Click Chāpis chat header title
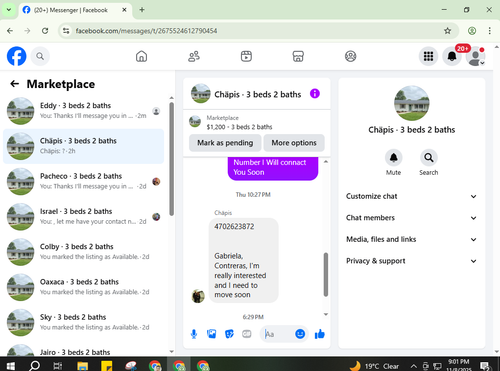The image size is (500, 371). pyautogui.click(x=257, y=94)
